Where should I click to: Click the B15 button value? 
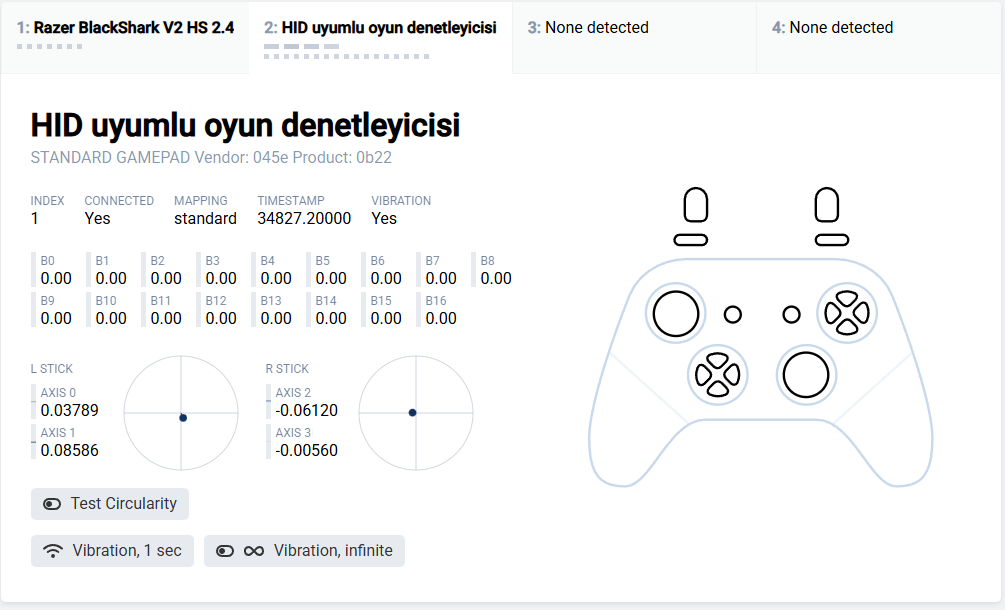(x=386, y=318)
